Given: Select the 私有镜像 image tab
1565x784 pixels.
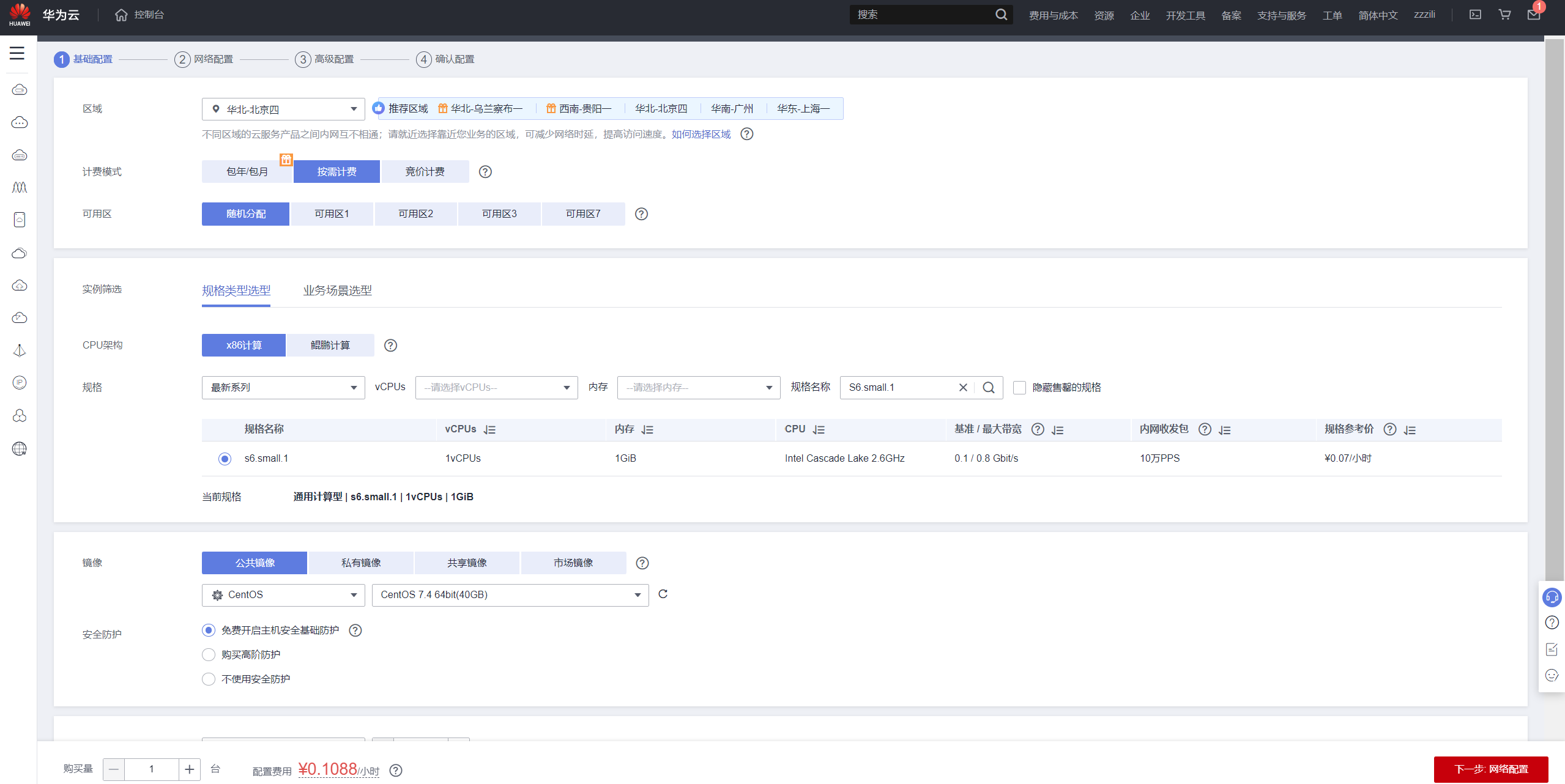Looking at the screenshot, I should point(361,563).
